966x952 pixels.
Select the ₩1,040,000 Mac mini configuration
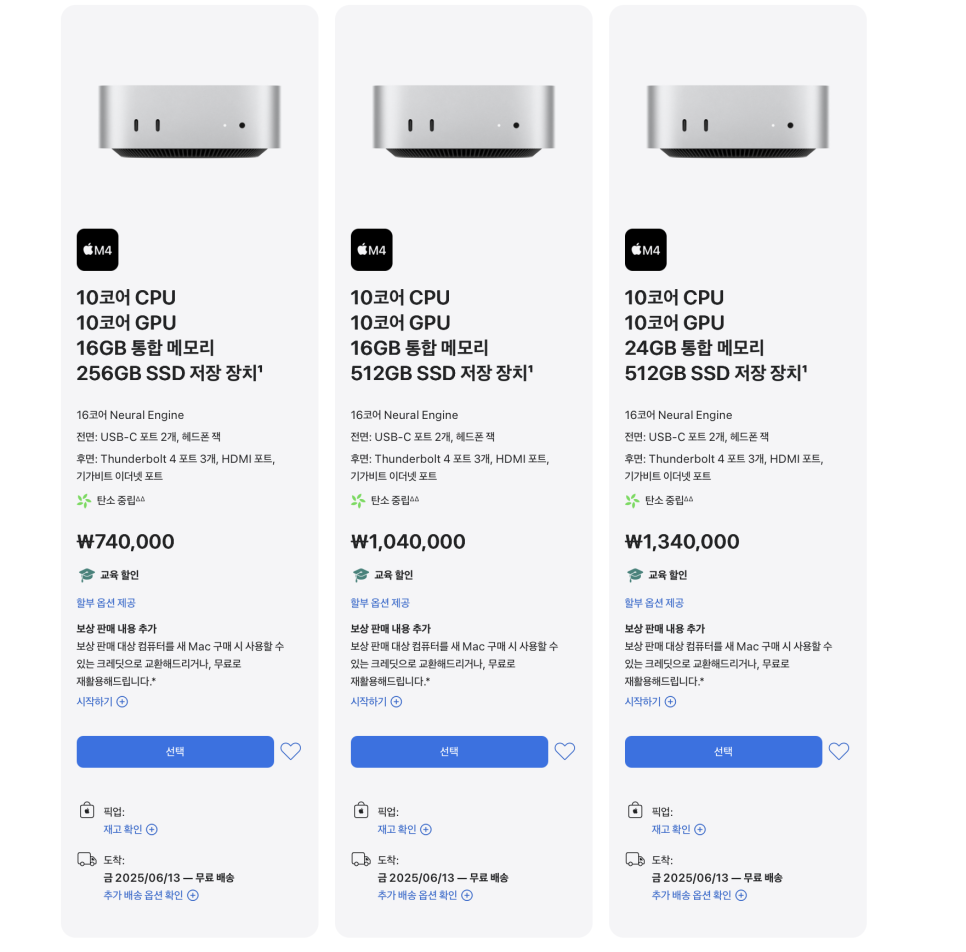[449, 752]
